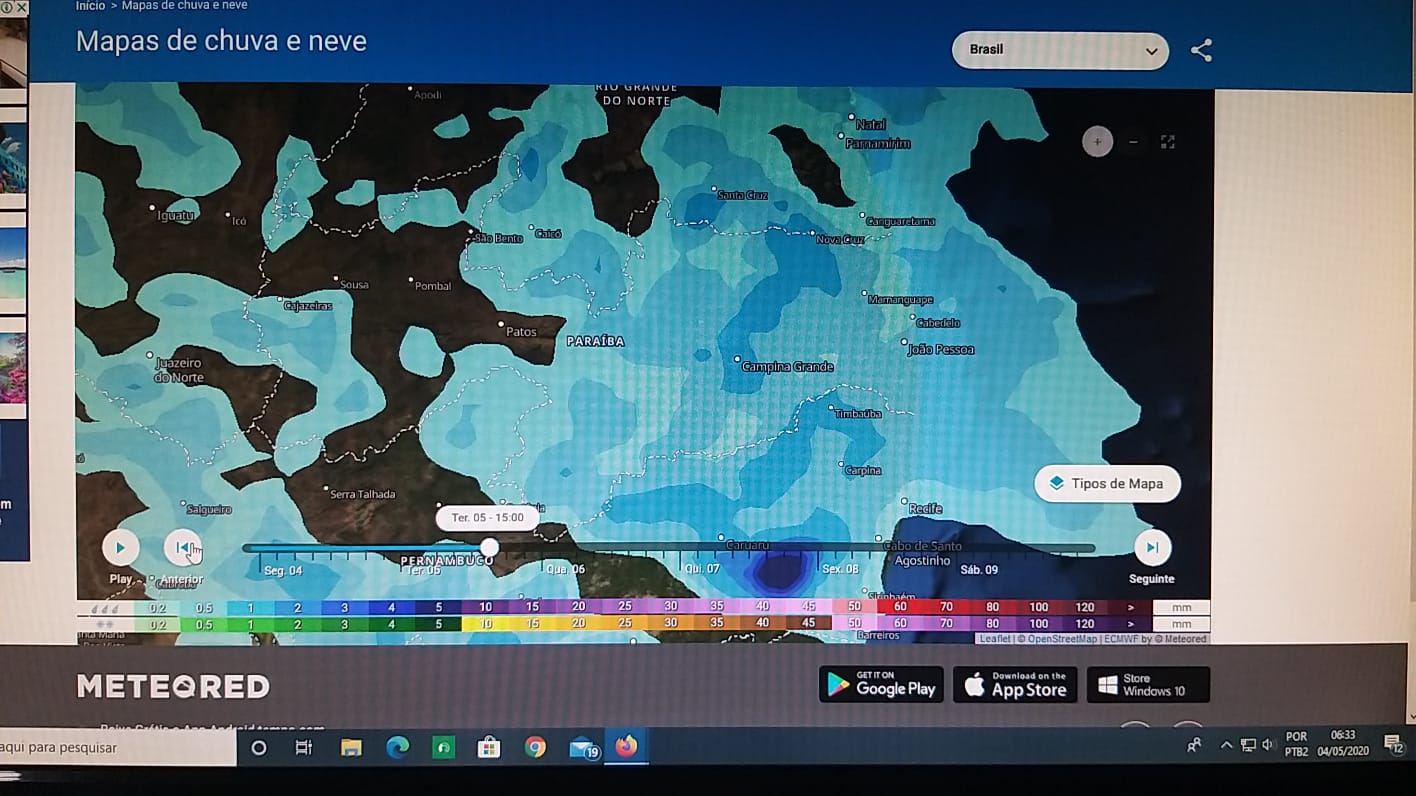Click the share icon next to Brasil

pos(1201,51)
